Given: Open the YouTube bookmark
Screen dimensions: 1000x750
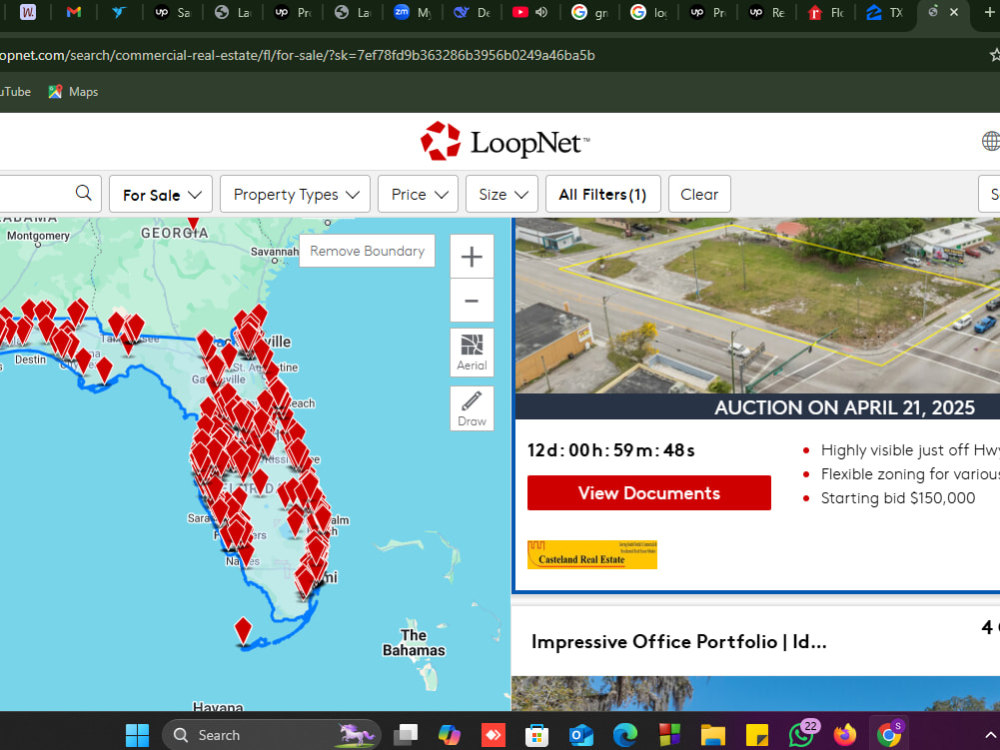Looking at the screenshot, I should click(x=14, y=92).
